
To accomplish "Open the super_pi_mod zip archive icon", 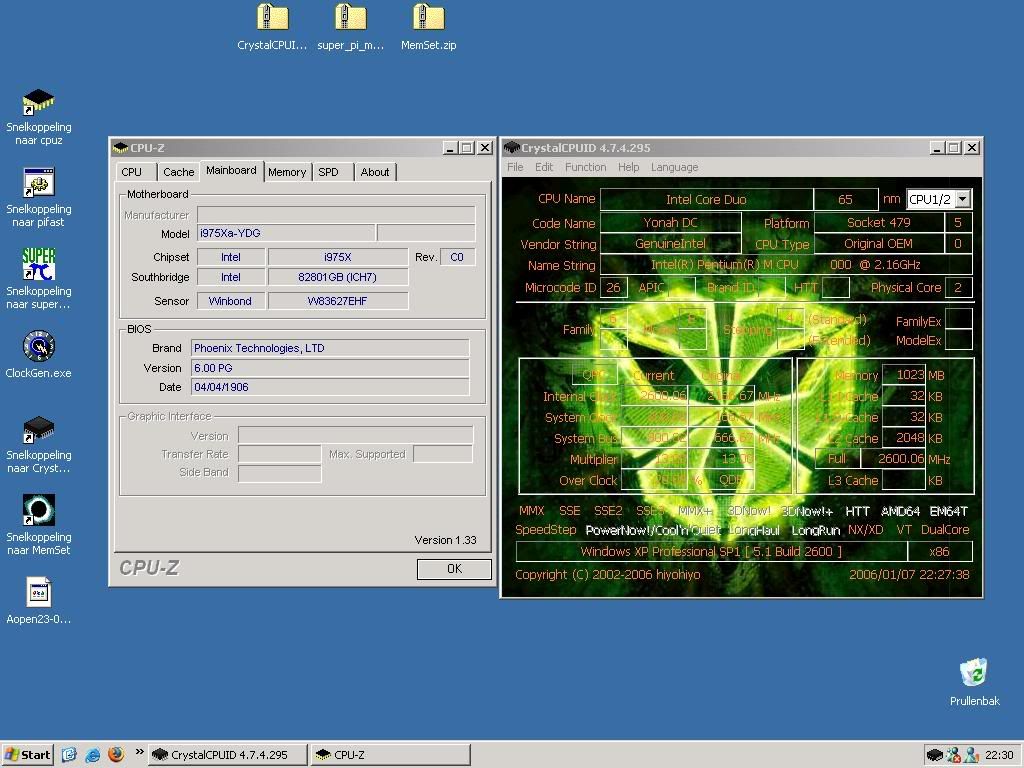I will [350, 18].
